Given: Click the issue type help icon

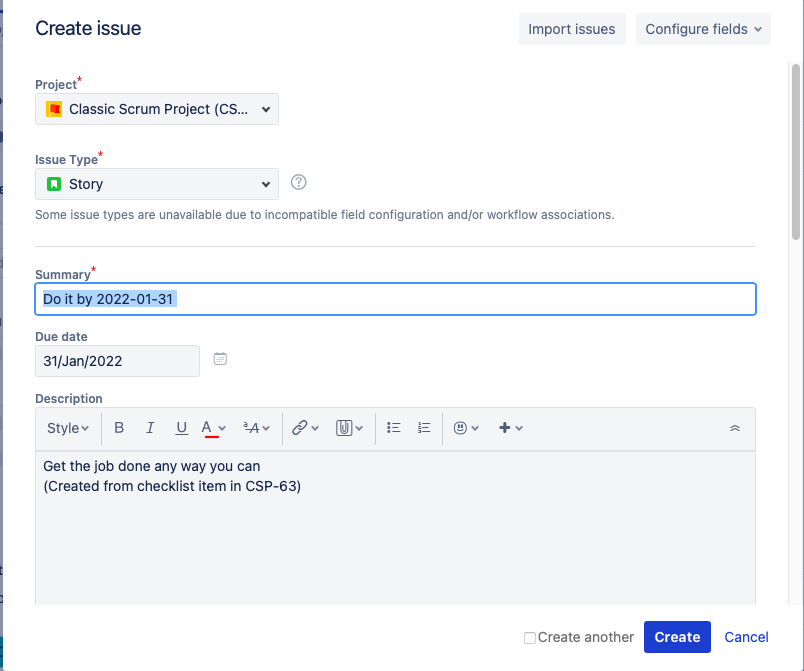Looking at the screenshot, I should (x=298, y=183).
